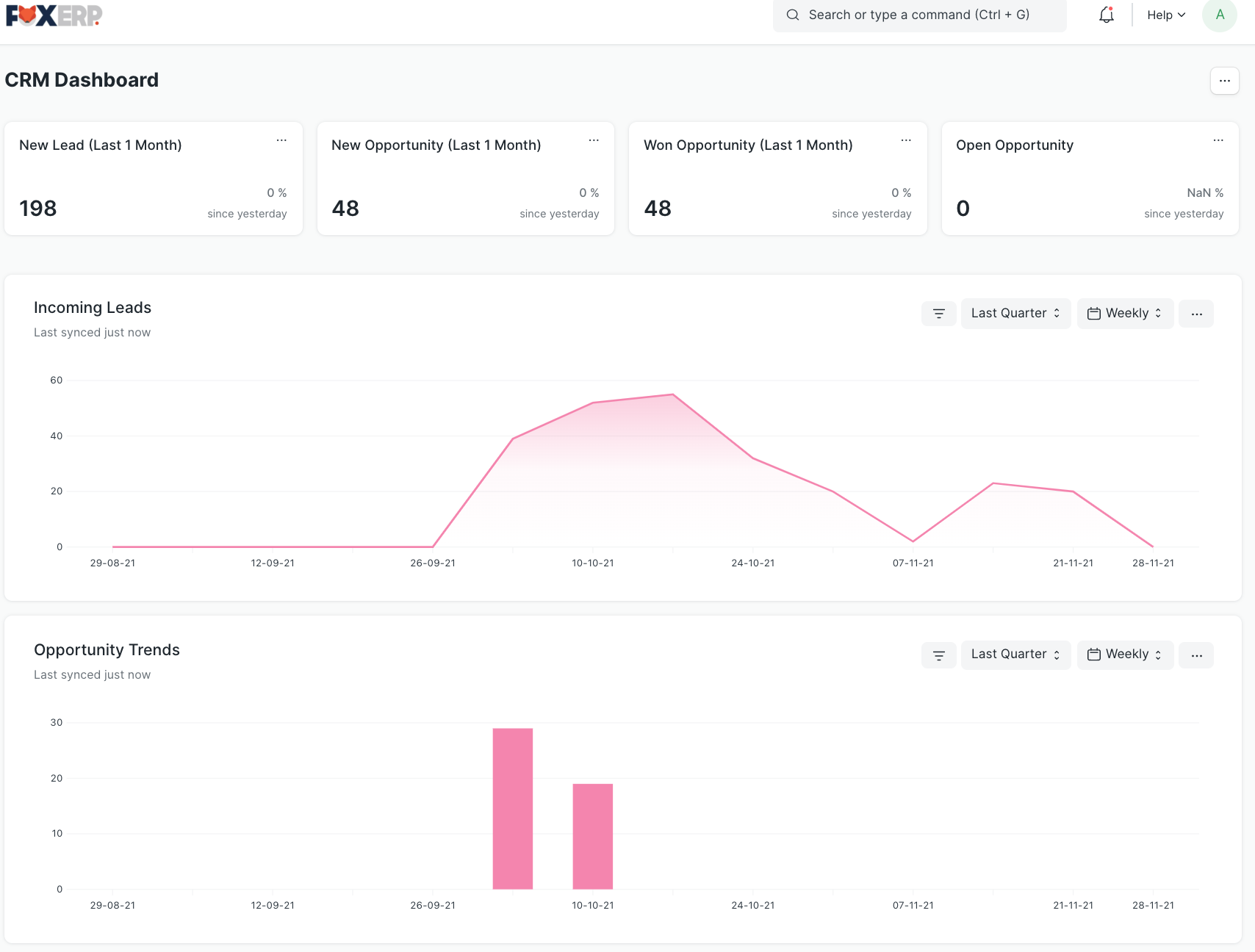Click the Incoming Leads filter icon

tap(939, 314)
